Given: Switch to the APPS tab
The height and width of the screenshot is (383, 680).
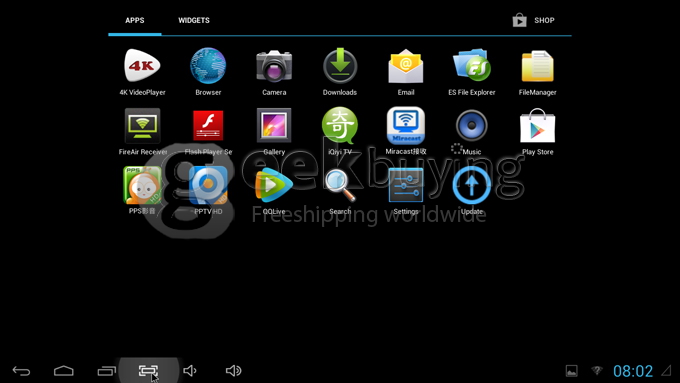Looking at the screenshot, I should tap(135, 20).
